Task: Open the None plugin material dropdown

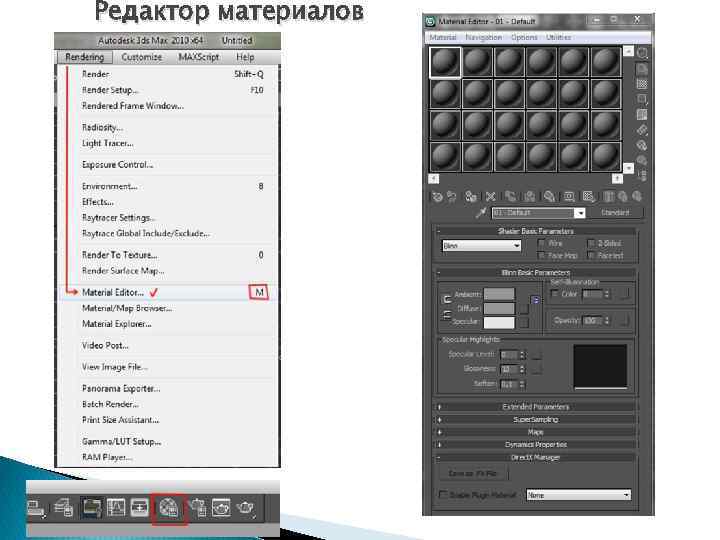Action: click(579, 495)
